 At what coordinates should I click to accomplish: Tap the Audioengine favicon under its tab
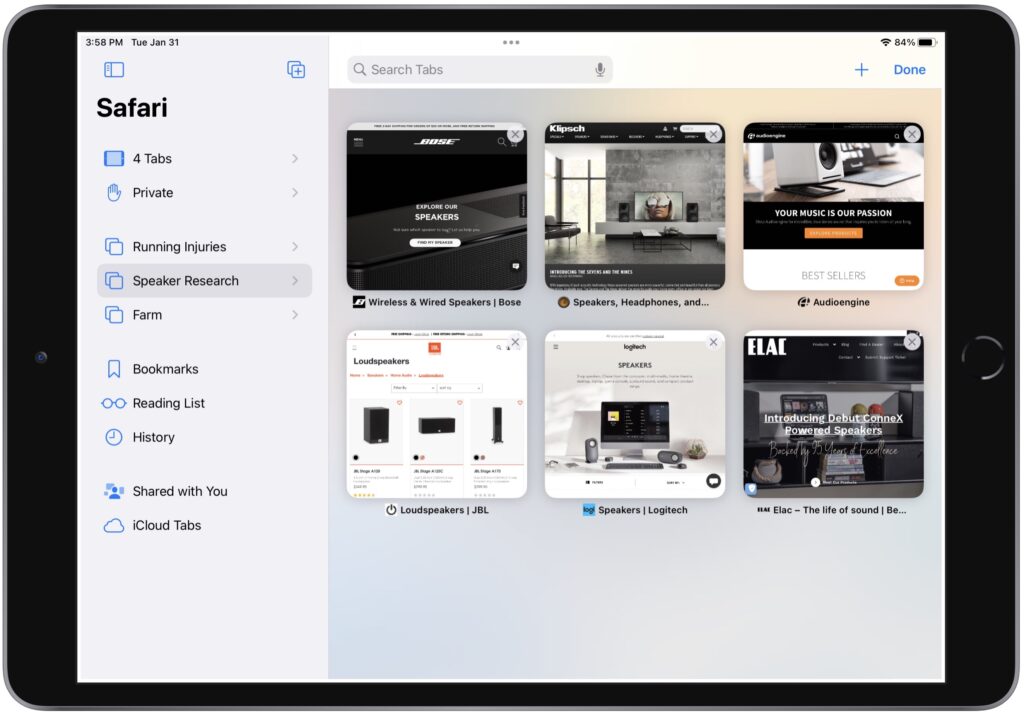coord(804,302)
